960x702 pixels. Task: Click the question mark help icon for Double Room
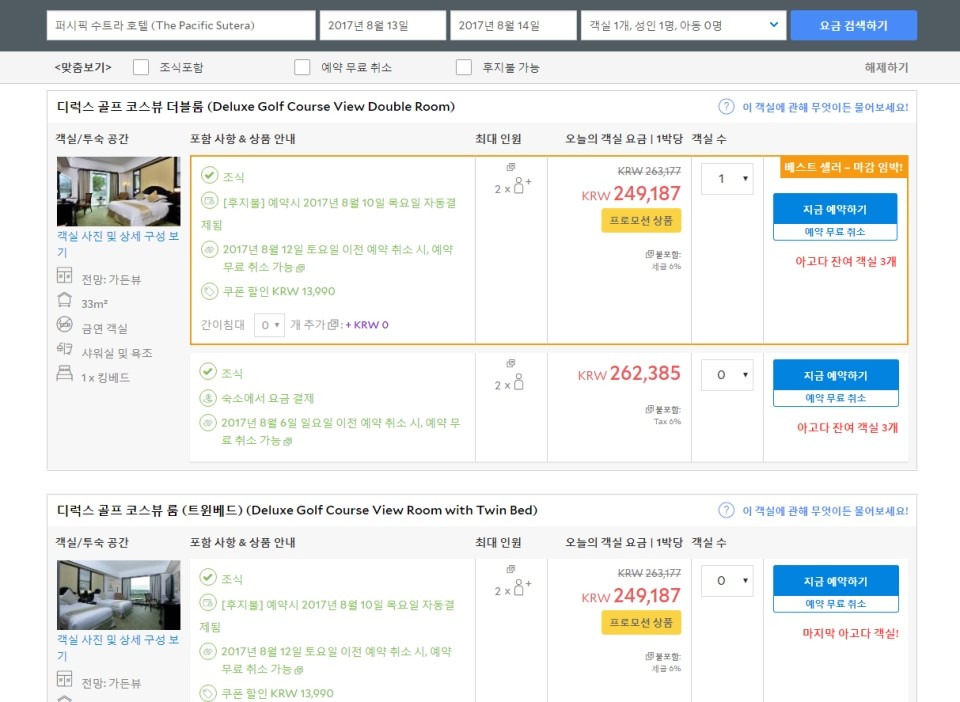click(726, 107)
